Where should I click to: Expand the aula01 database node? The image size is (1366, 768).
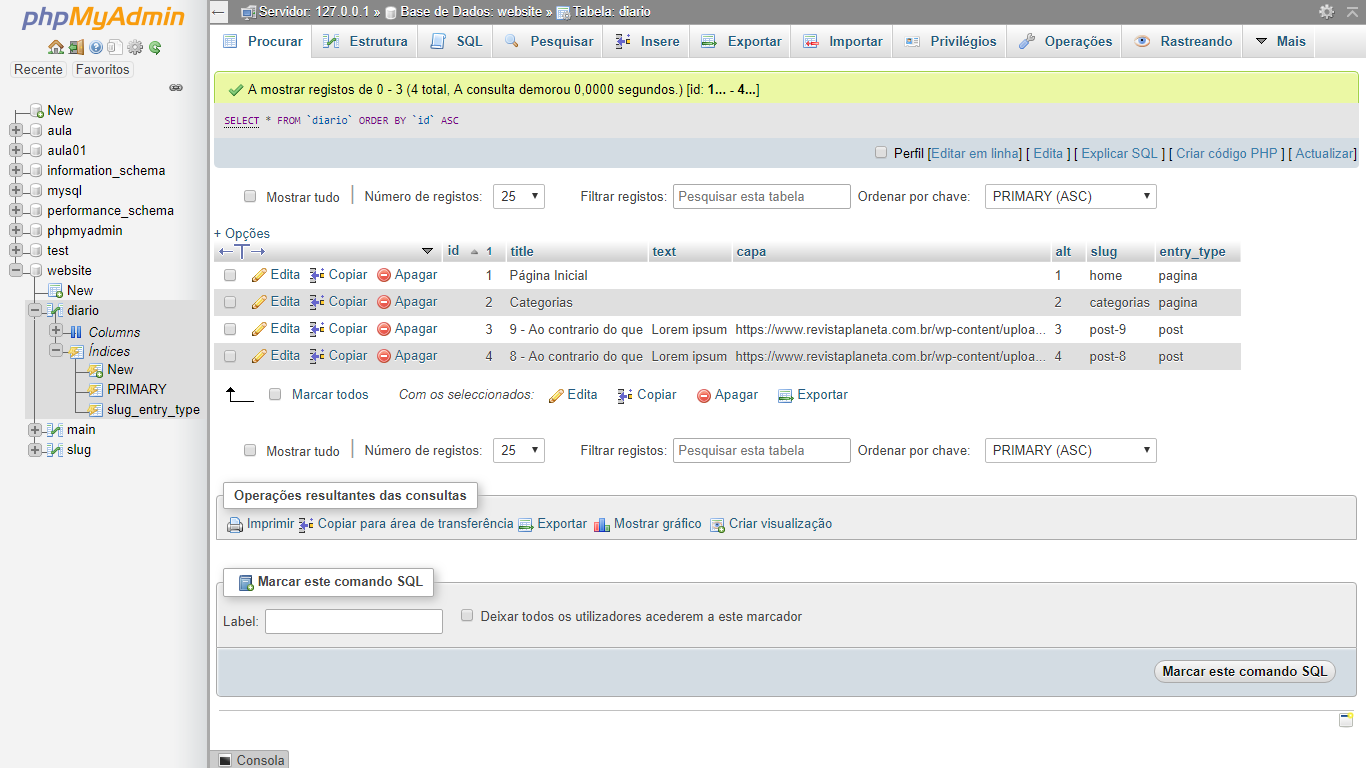coord(16,151)
